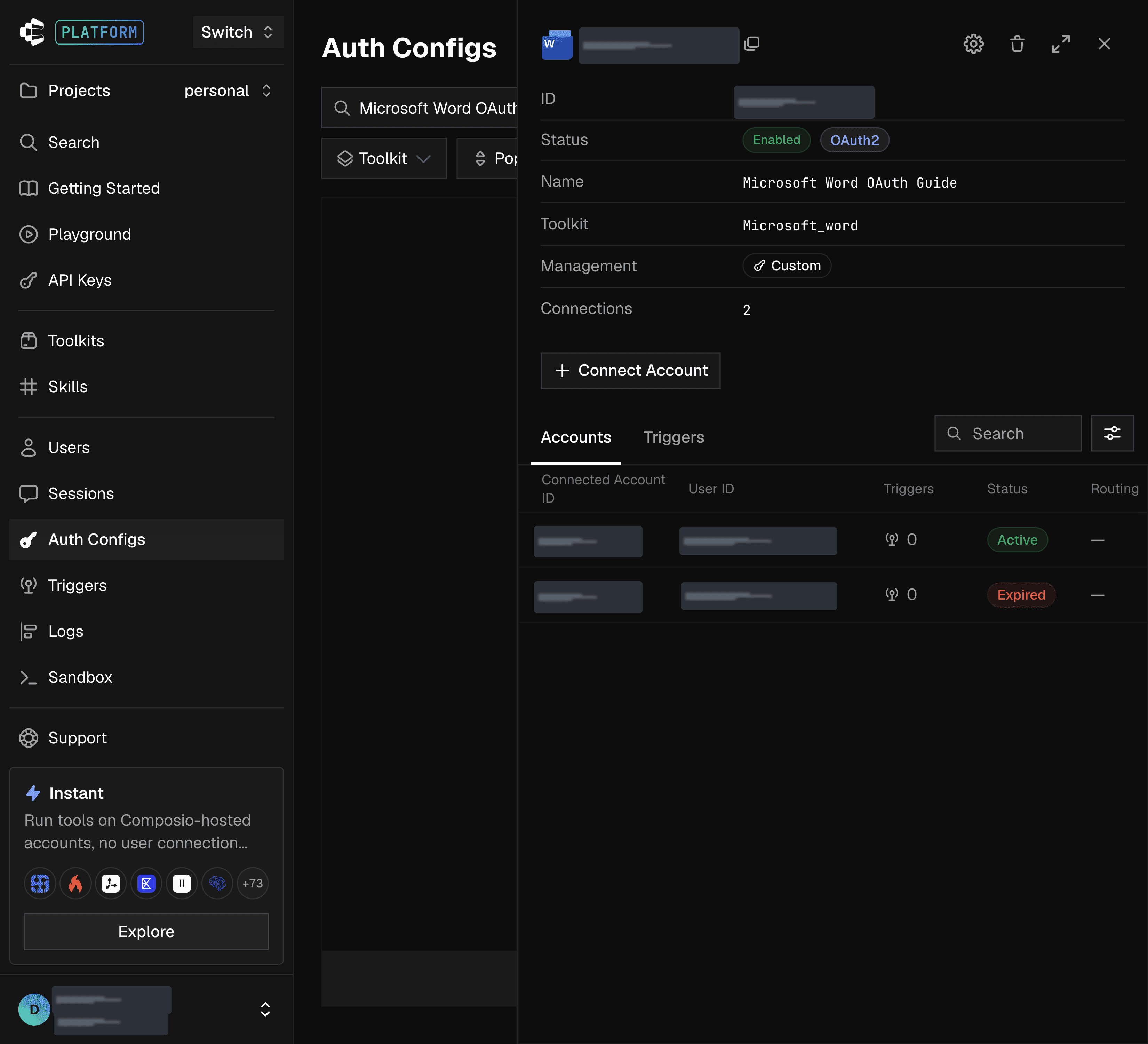Select the first Instant toolkit icon
The width and height of the screenshot is (1148, 1044).
pyautogui.click(x=40, y=883)
